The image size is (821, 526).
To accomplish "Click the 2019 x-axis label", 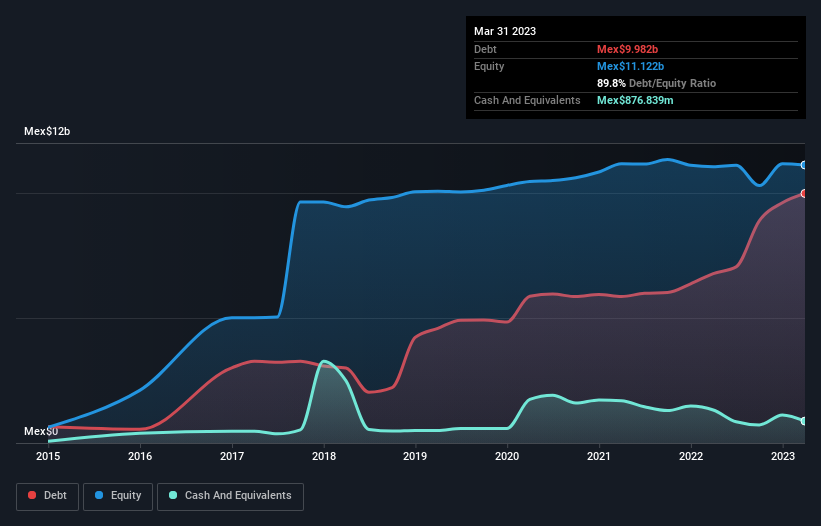I will point(415,456).
